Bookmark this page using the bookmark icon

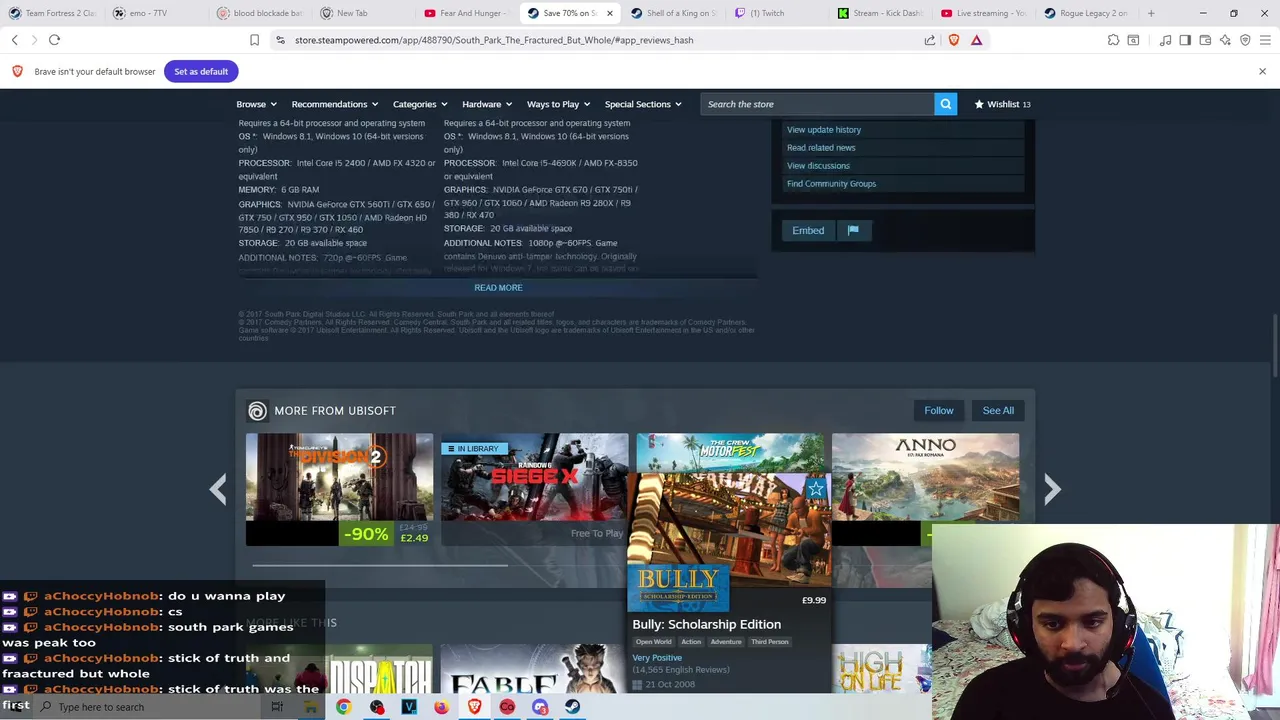click(254, 40)
